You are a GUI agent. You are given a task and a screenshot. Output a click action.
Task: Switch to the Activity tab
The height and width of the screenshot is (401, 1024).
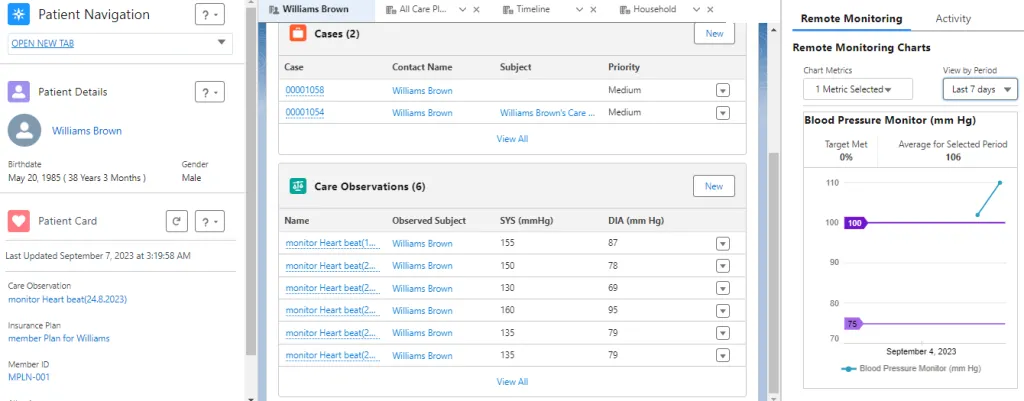coord(953,19)
